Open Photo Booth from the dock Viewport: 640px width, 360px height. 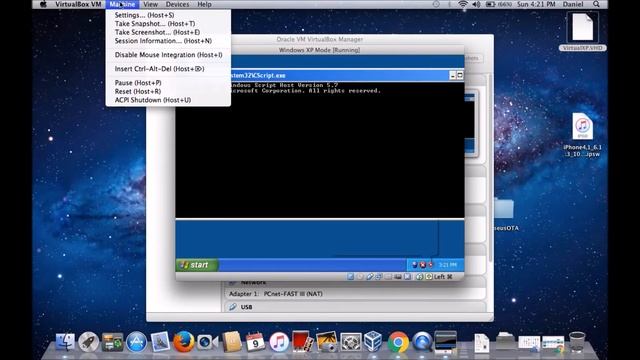pyautogui.click(x=302, y=342)
